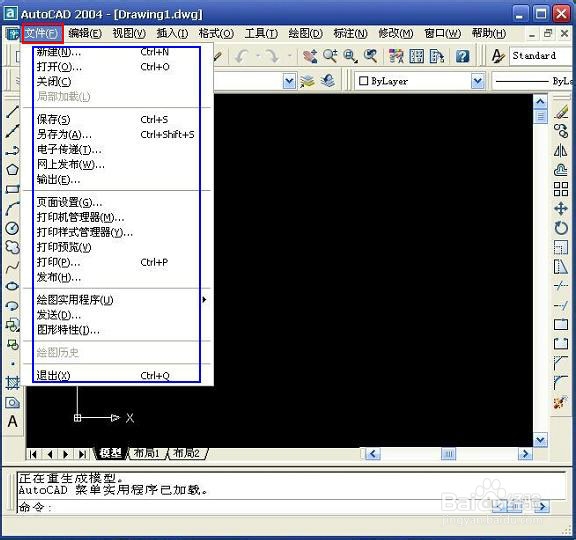Image resolution: width=576 pixels, height=540 pixels.
Task: Open the 视图(V) menu
Action: coord(129,33)
